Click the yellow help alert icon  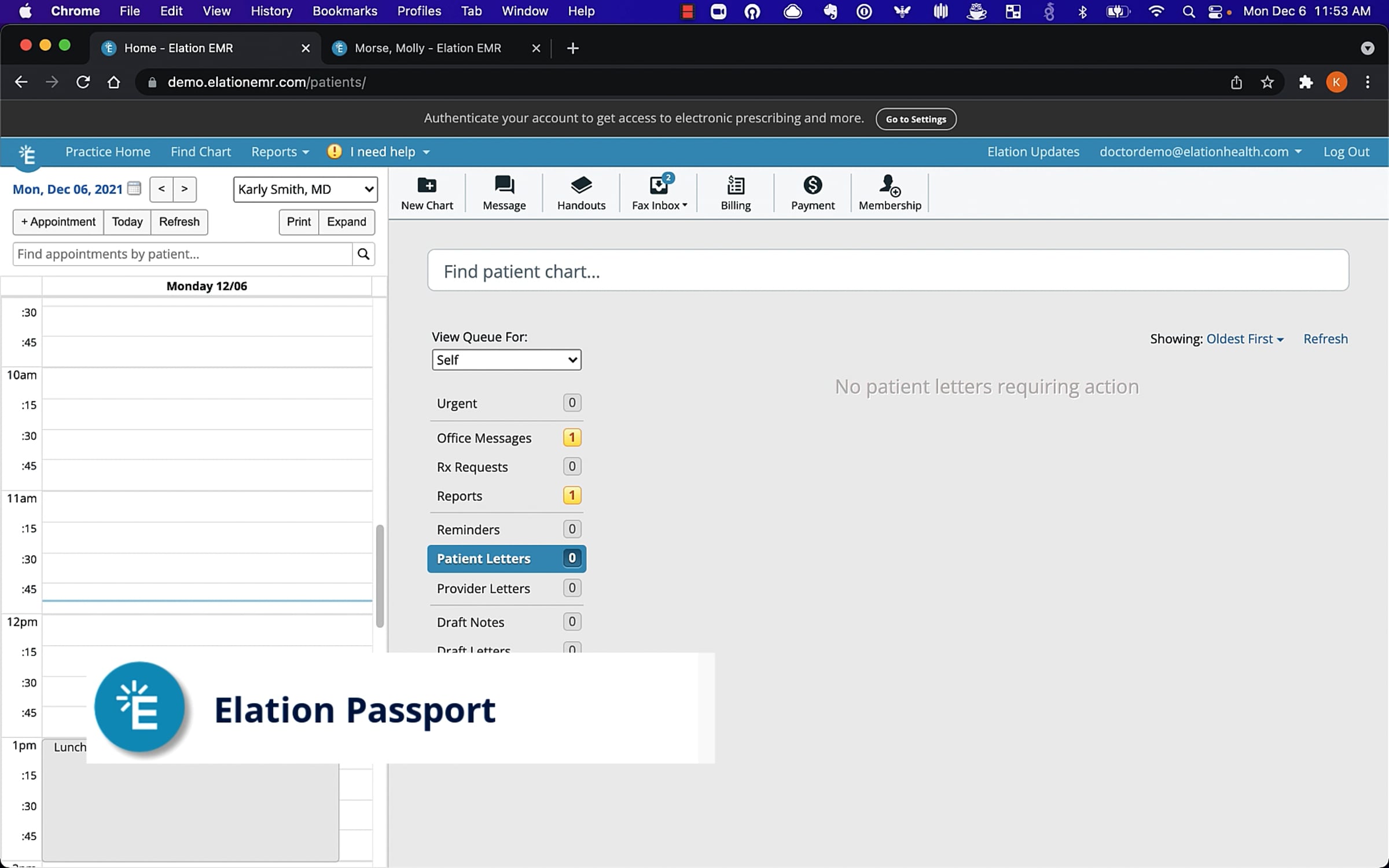tap(334, 152)
